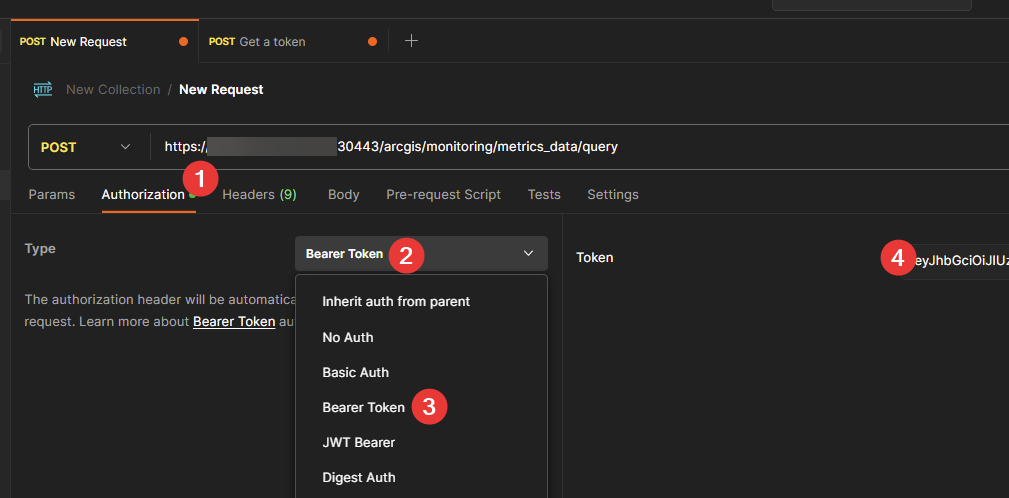The height and width of the screenshot is (498, 1009).
Task: Switch to the Body tab
Action: tap(343, 194)
